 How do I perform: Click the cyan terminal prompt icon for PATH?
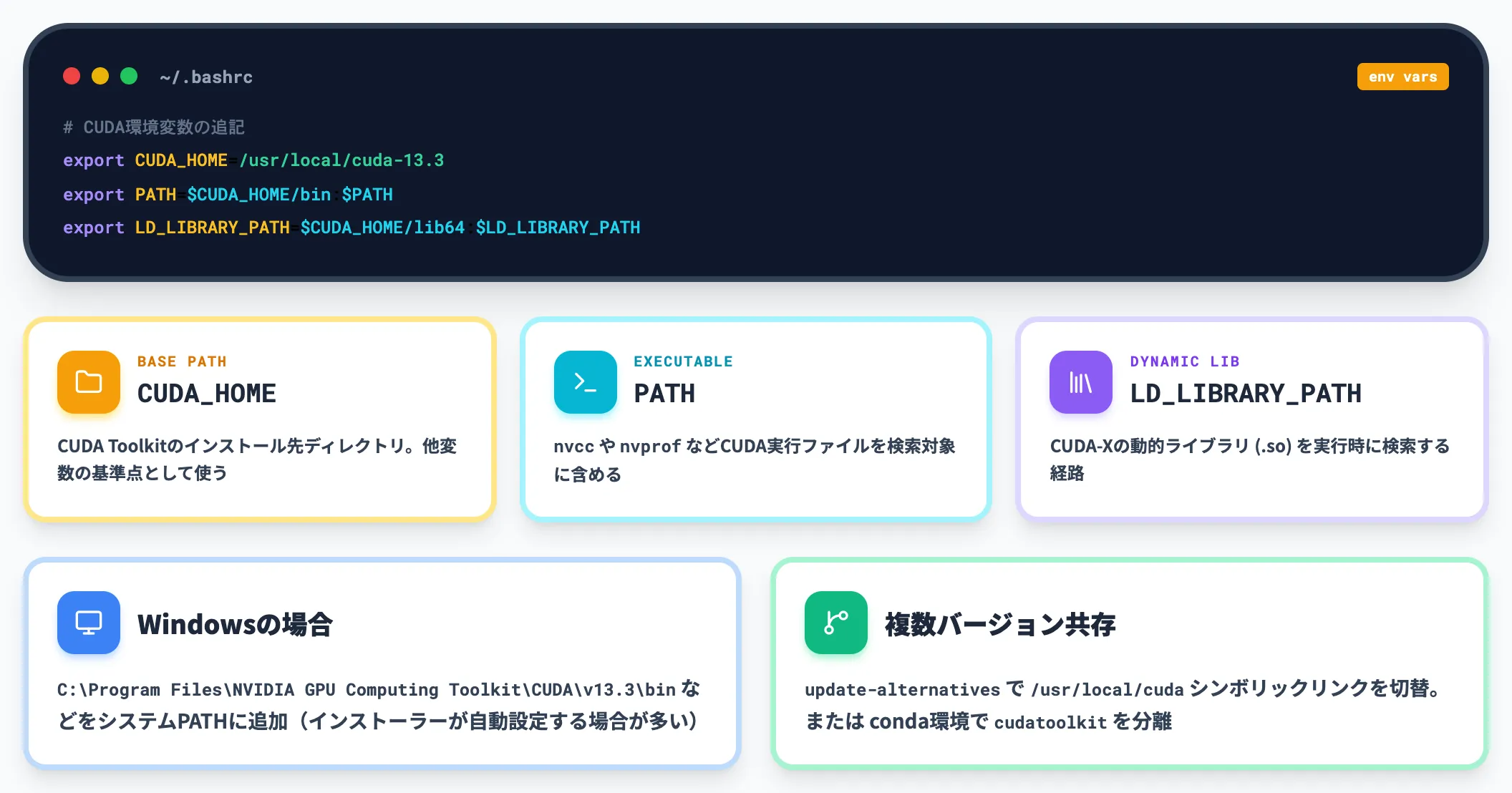(586, 382)
